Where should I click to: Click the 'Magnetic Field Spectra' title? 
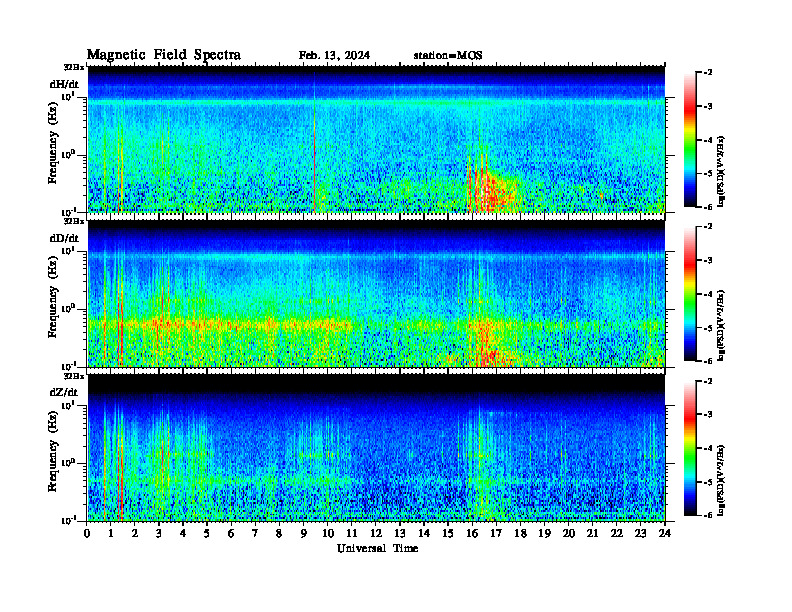click(164, 55)
